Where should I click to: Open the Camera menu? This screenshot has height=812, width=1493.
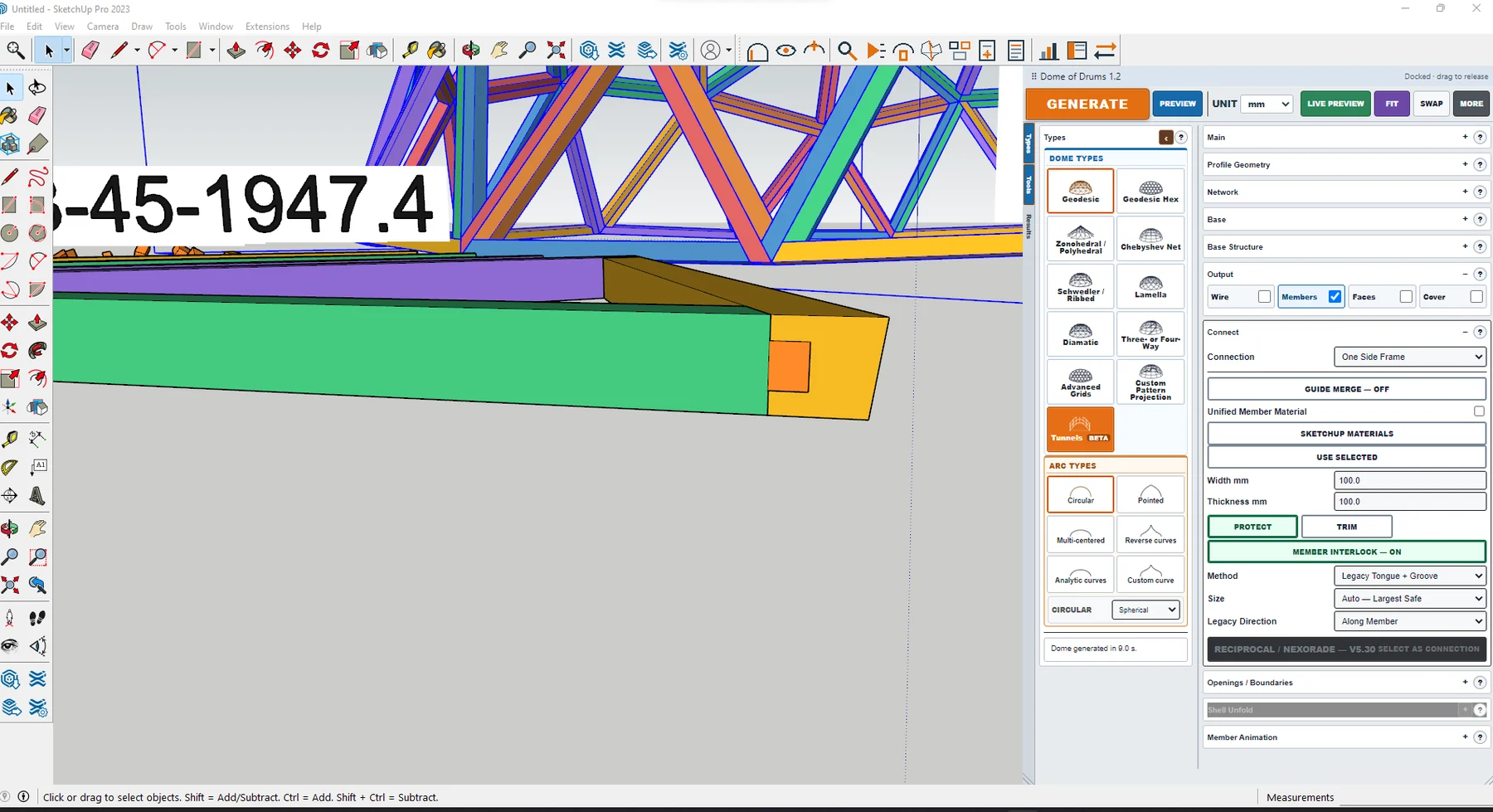pyautogui.click(x=103, y=27)
